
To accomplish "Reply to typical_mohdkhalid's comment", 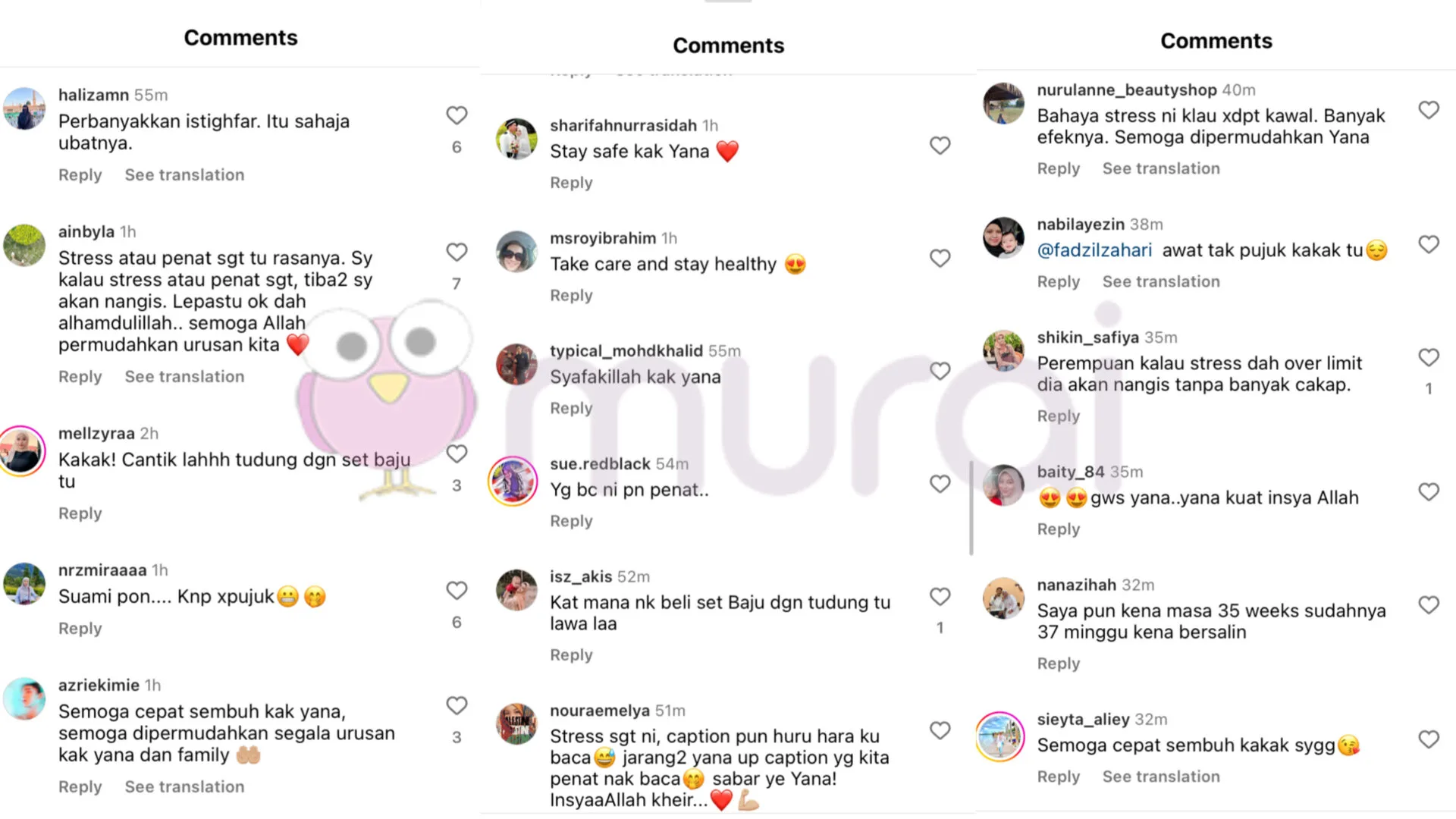I will pyautogui.click(x=571, y=408).
